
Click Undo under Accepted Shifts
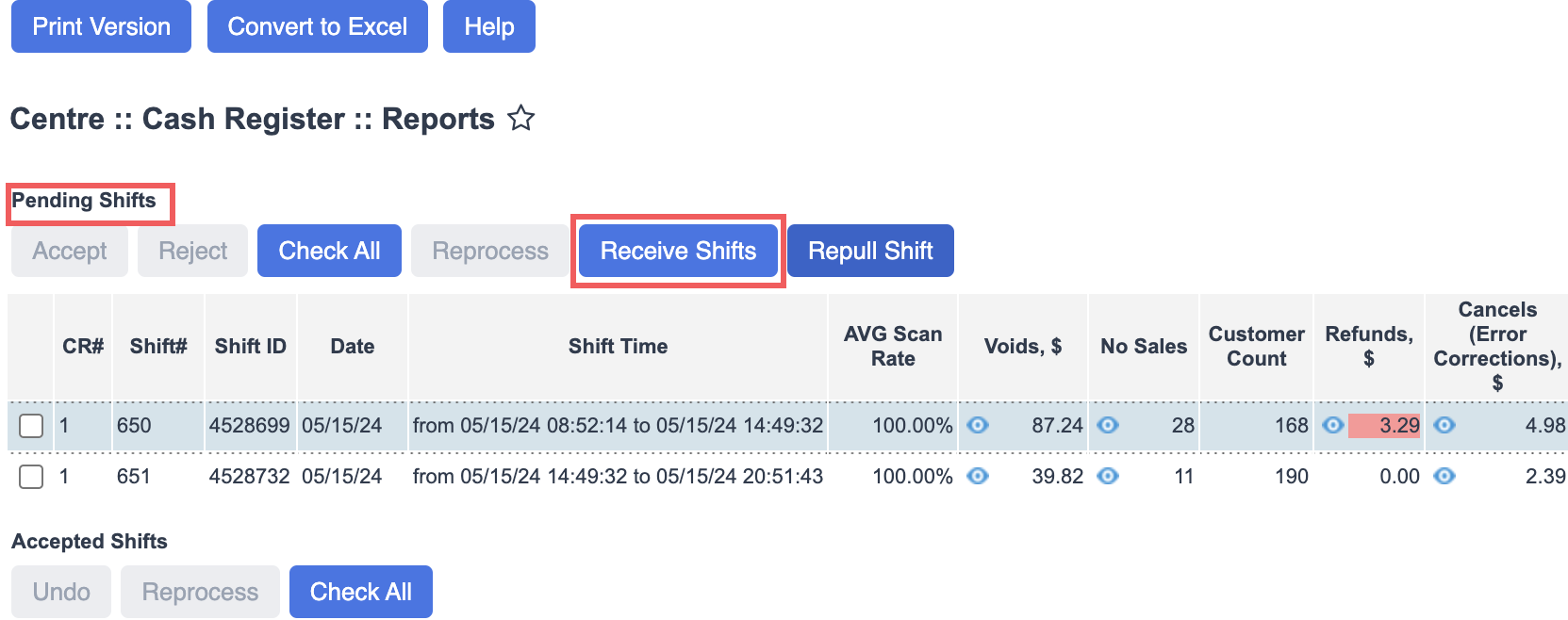point(61,592)
